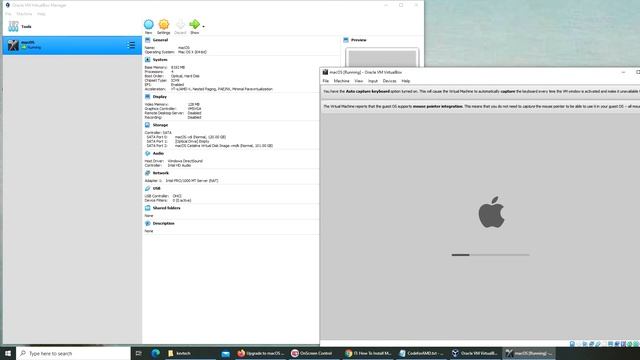Image resolution: width=640 pixels, height=360 pixels.
Task: Open Input menu in macOS VM window
Action: pyautogui.click(x=373, y=81)
